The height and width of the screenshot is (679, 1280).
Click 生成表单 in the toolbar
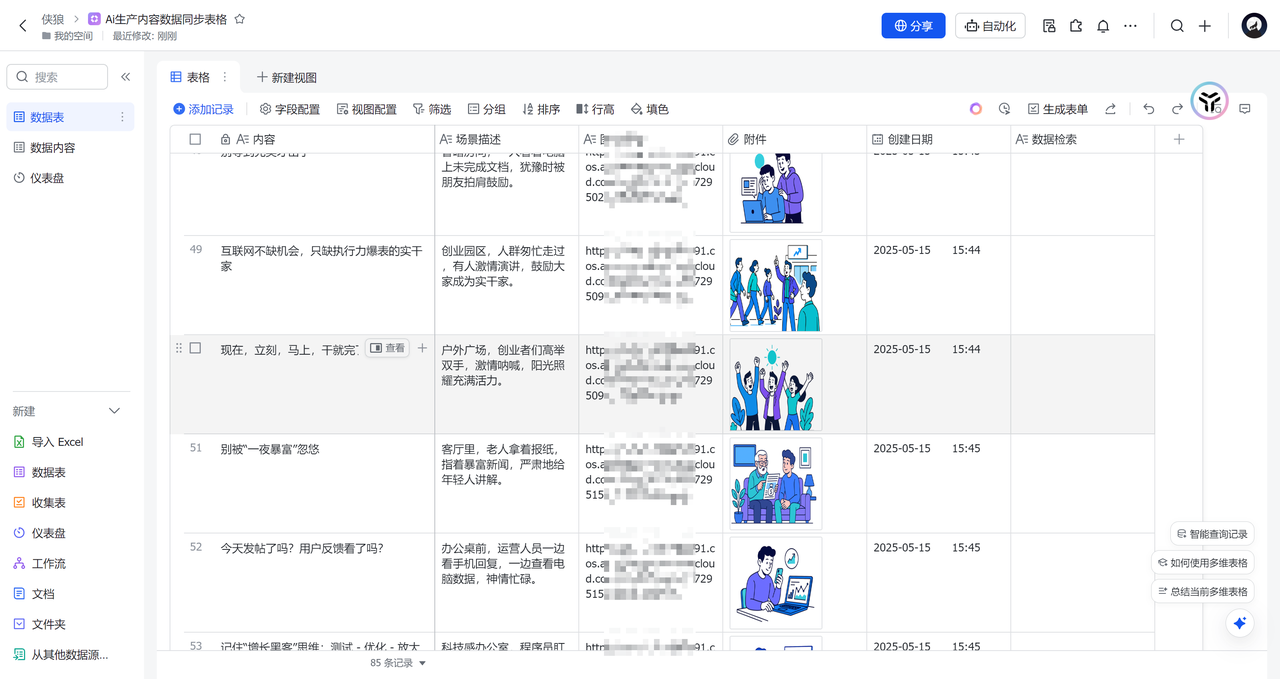pyautogui.click(x=1058, y=109)
